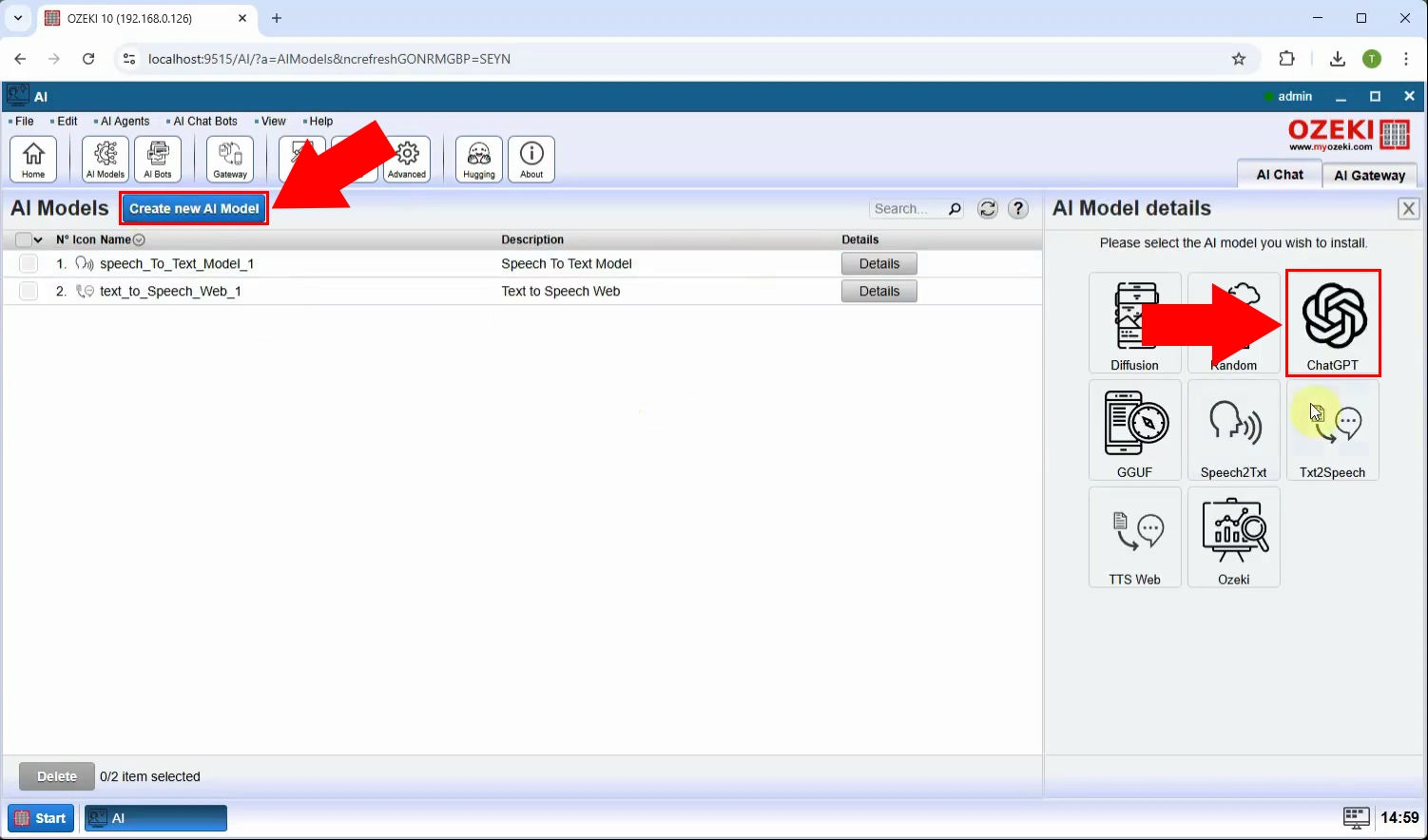
Task: Reload the browser page
Action: point(88,59)
